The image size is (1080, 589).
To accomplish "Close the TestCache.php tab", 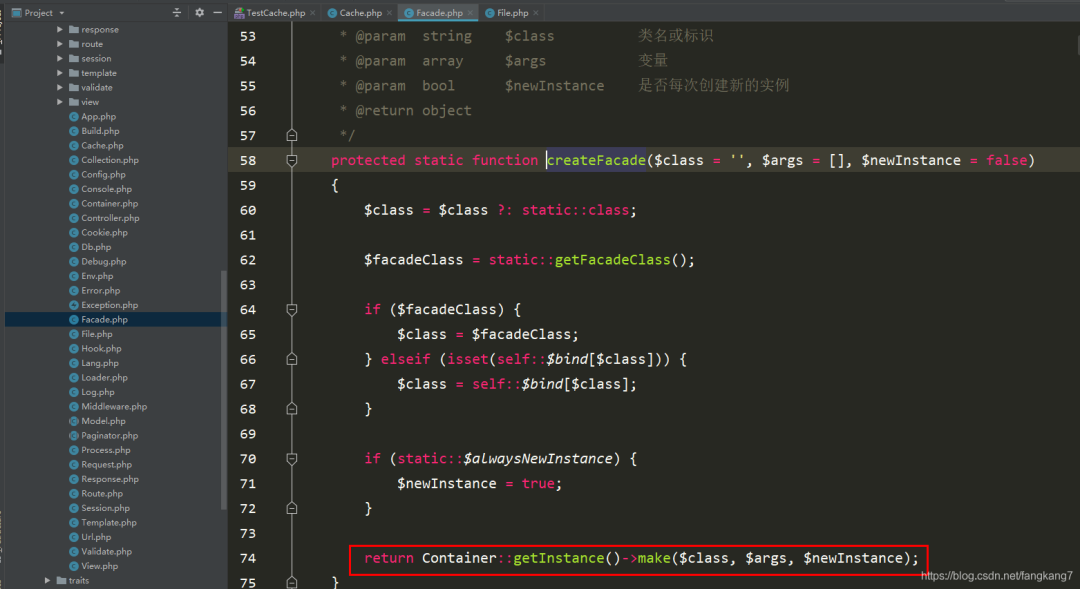I will (x=311, y=13).
